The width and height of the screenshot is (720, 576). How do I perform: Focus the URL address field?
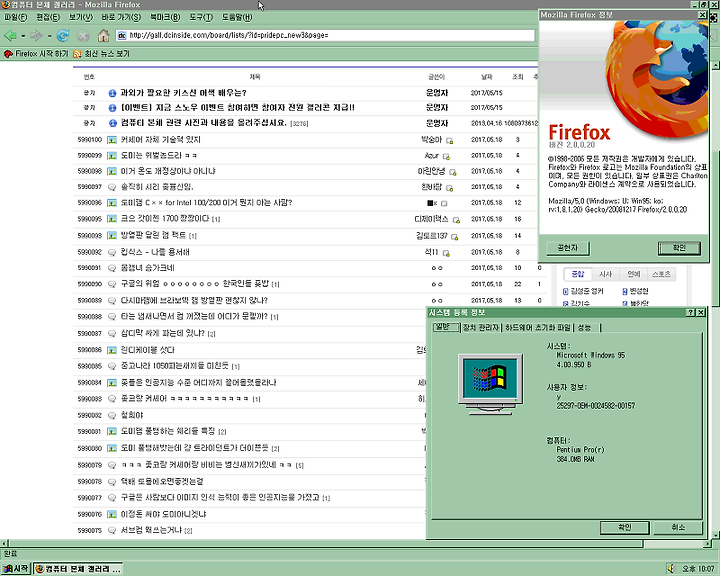326,35
